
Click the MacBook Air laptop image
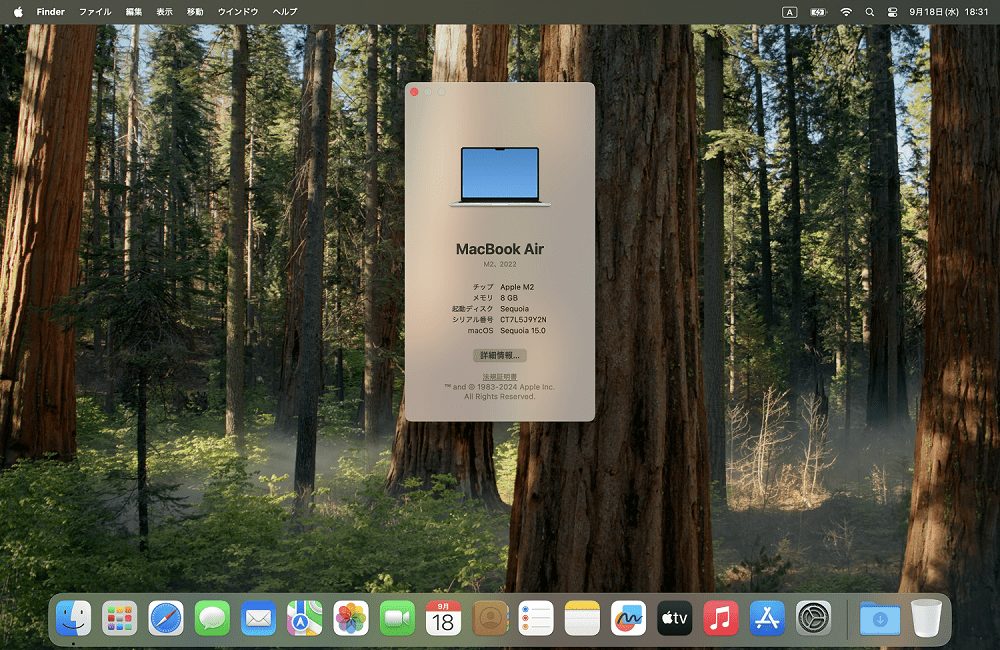[500, 177]
